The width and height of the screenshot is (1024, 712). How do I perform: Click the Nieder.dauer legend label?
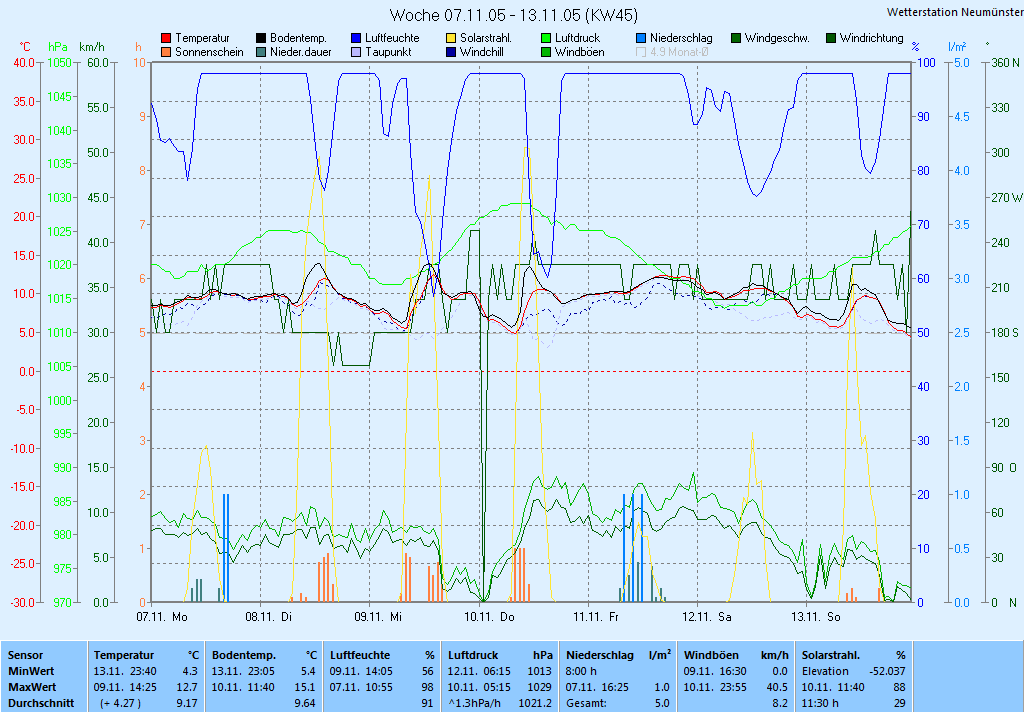300,52
